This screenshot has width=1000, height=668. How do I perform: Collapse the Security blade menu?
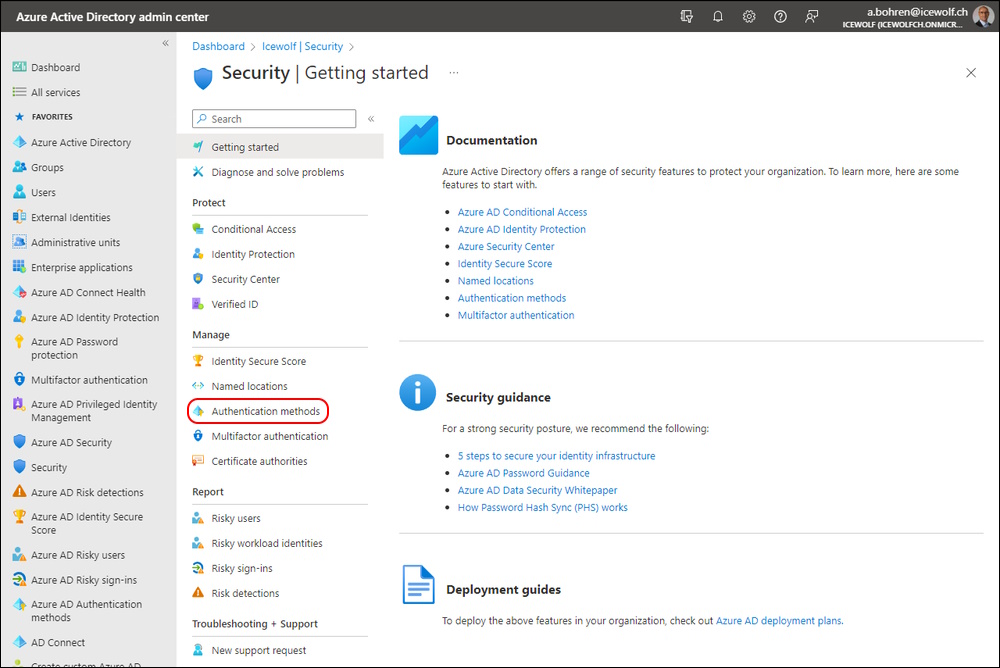click(x=371, y=119)
